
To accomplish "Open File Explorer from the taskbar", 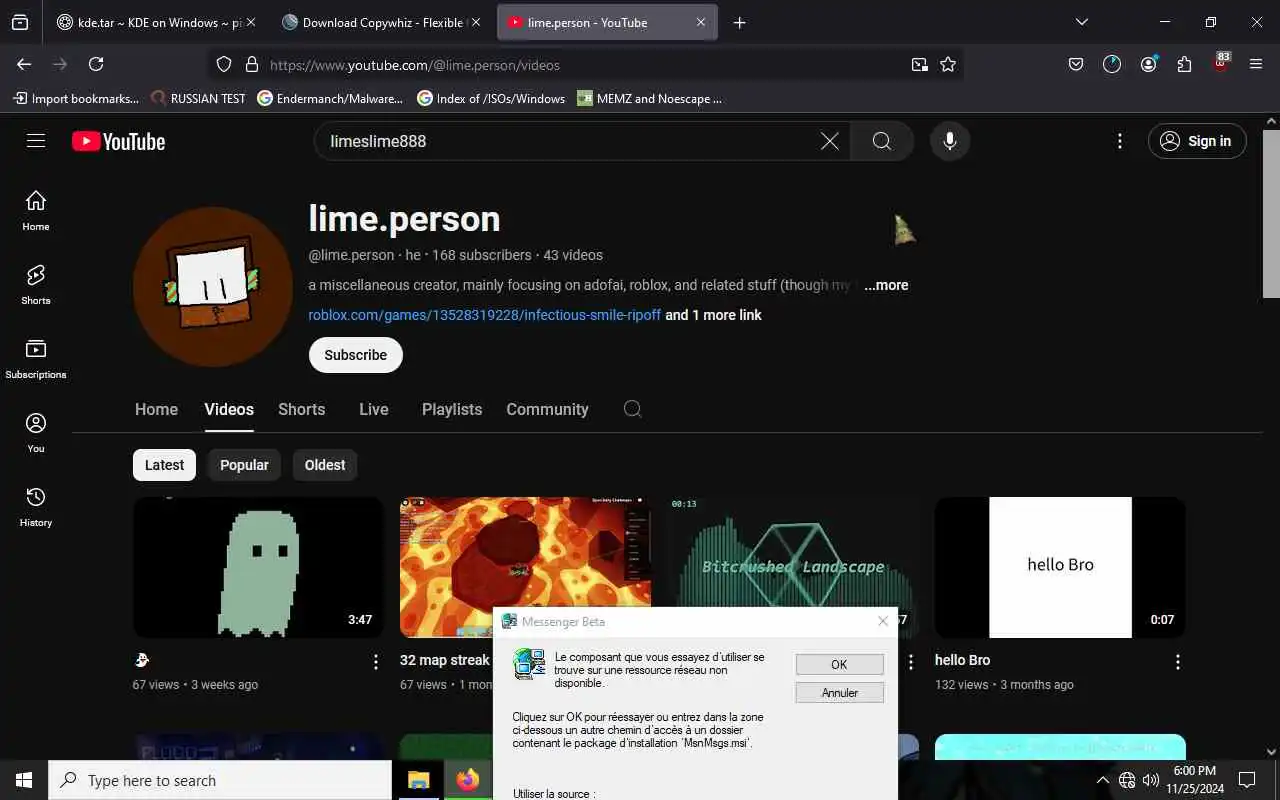I will coord(418,780).
